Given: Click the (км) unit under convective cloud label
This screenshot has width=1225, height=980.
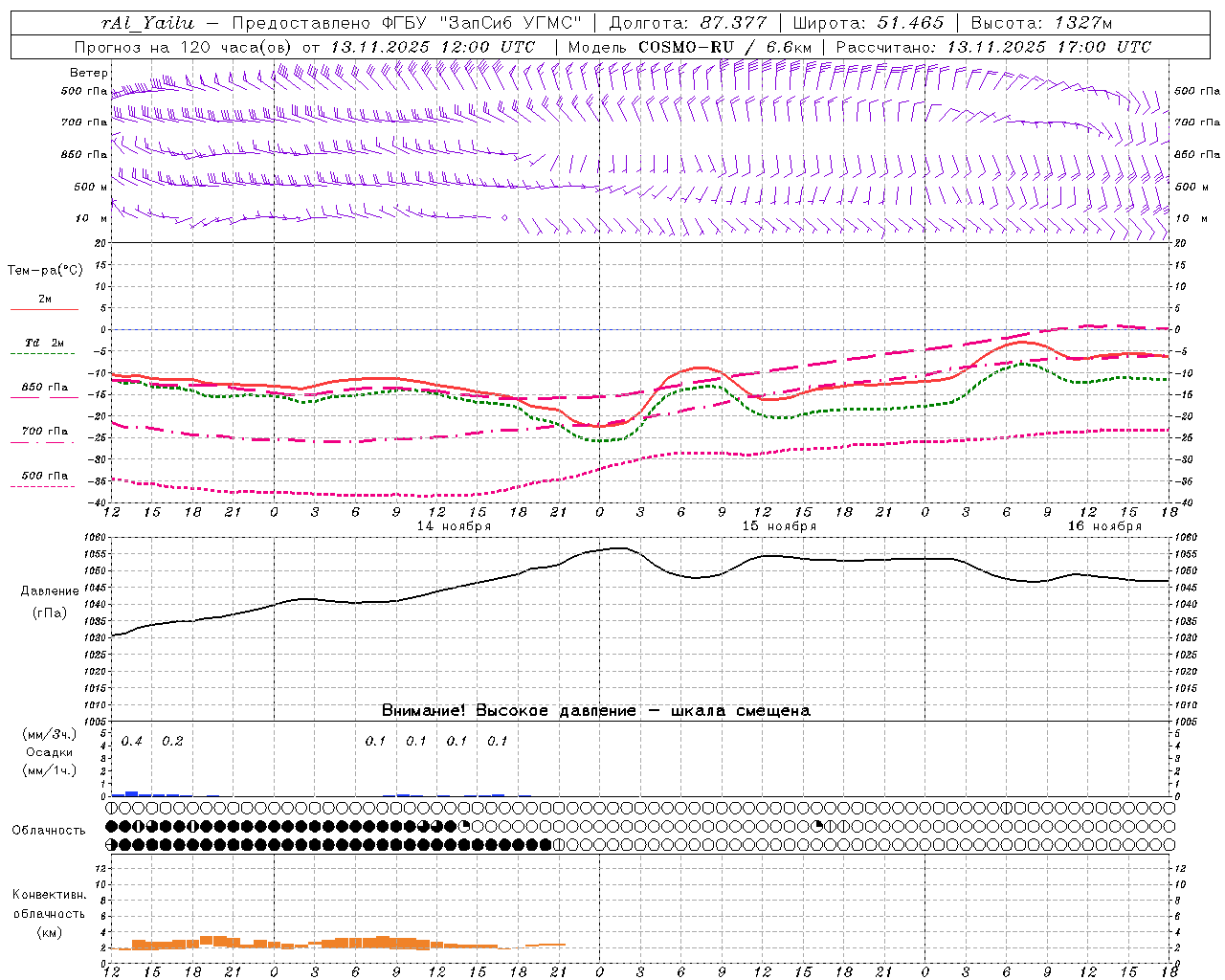Looking at the screenshot, I should pos(49,932).
